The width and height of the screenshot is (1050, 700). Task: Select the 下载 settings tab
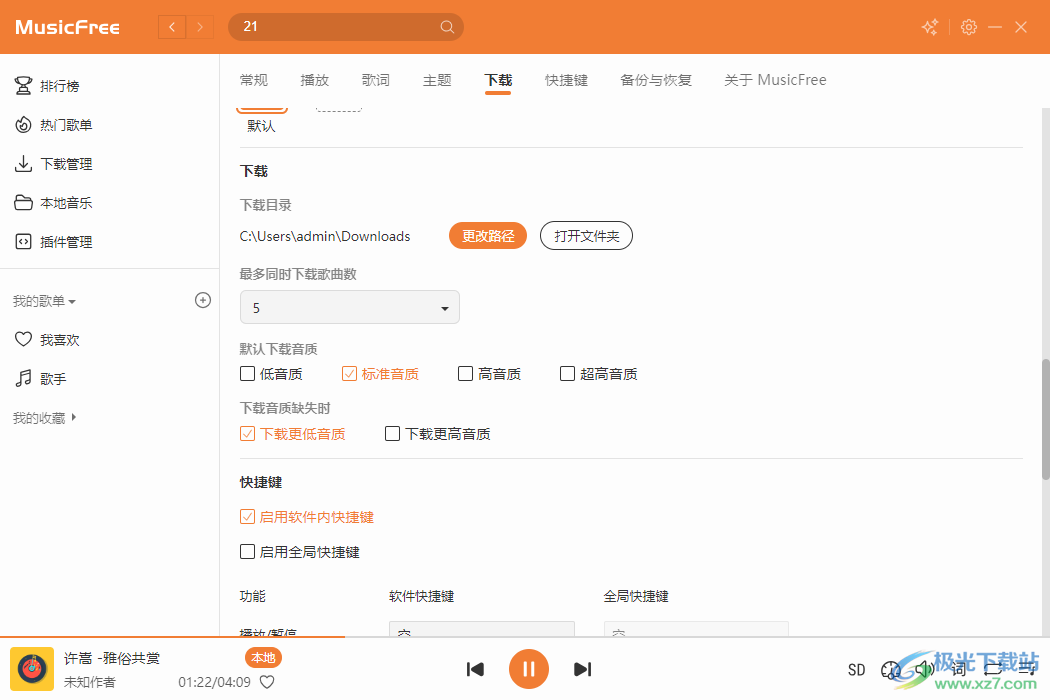click(x=498, y=80)
